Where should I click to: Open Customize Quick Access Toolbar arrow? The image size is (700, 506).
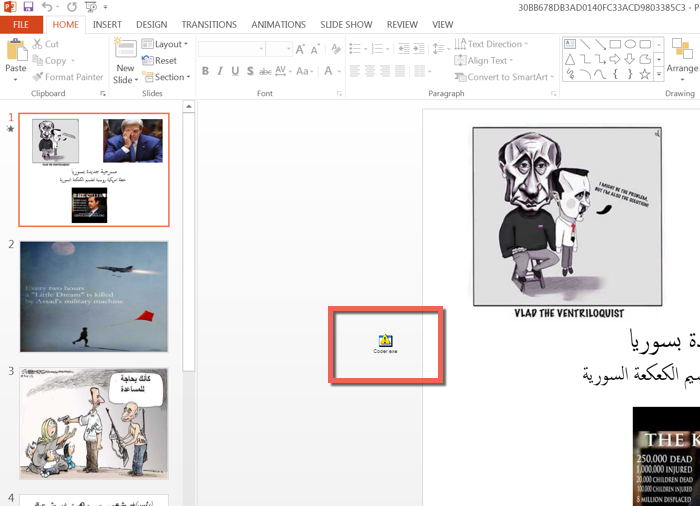(105, 7)
